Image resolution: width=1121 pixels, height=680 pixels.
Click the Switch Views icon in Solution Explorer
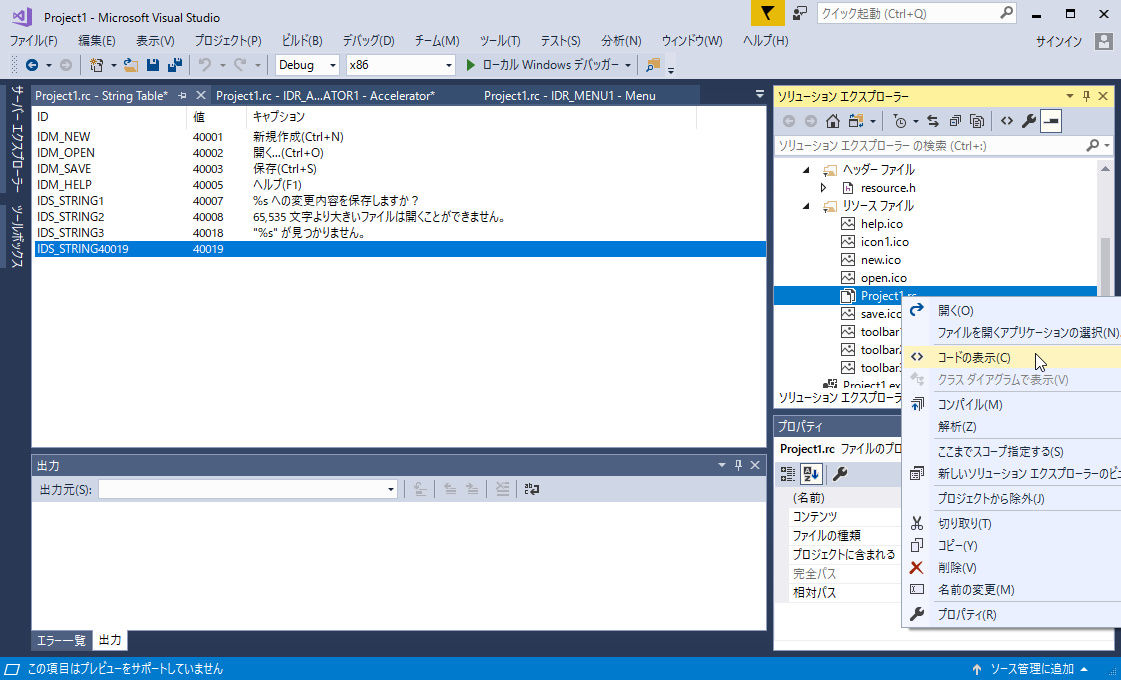tap(856, 122)
